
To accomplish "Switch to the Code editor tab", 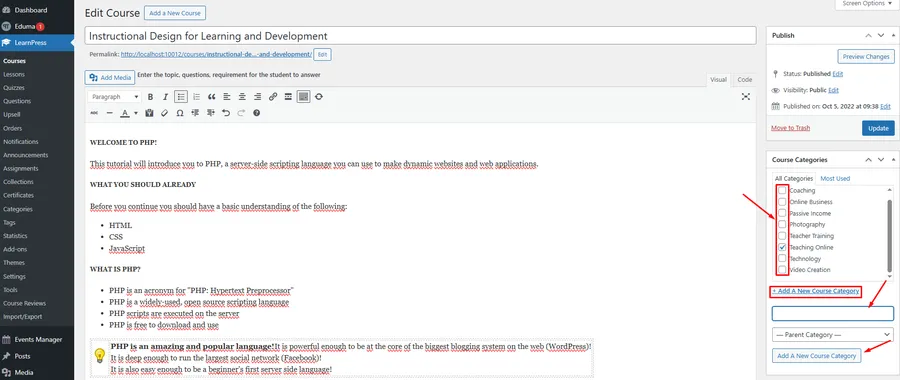I will click(x=745, y=80).
